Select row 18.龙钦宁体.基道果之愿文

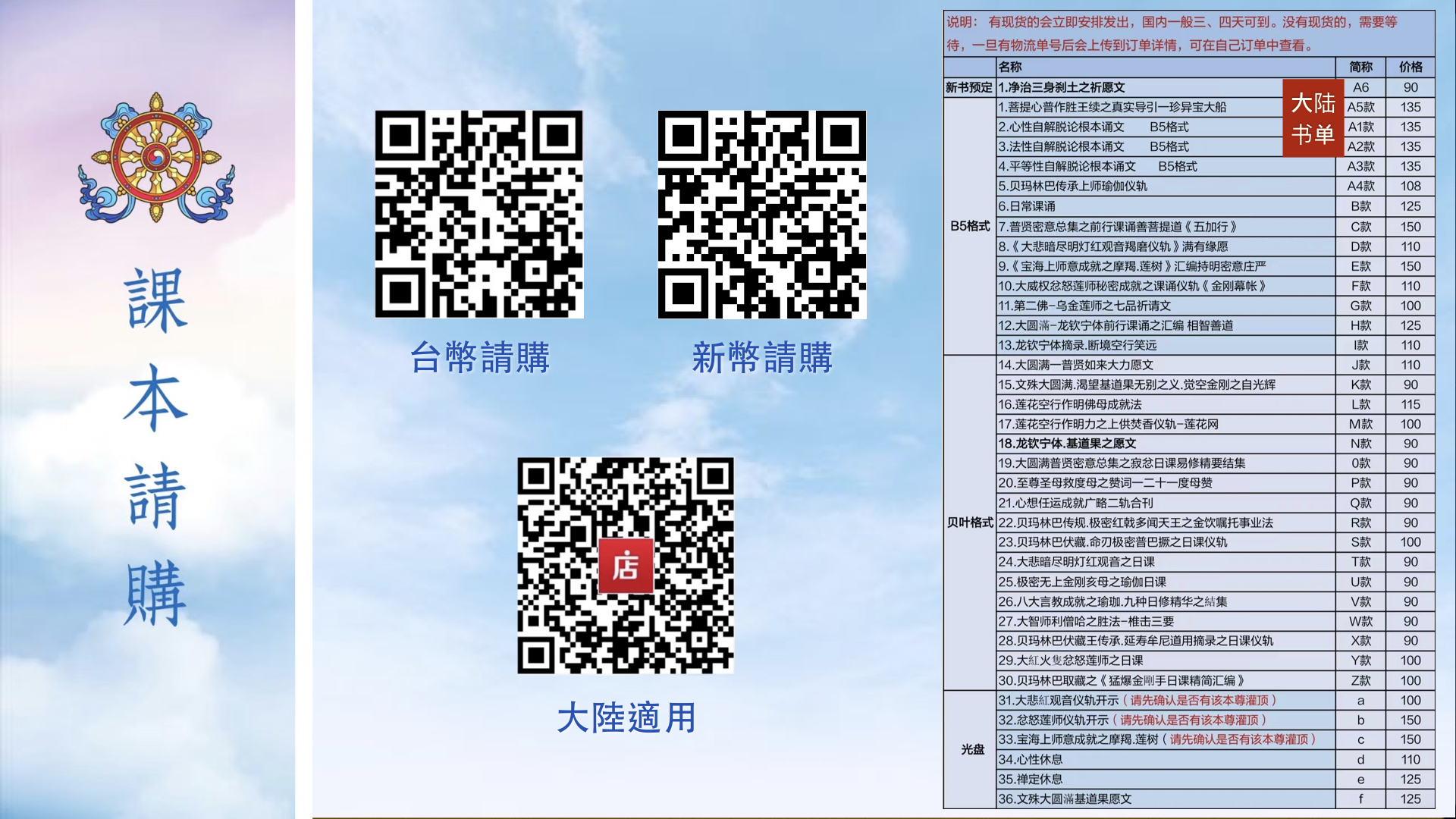(x=1166, y=444)
